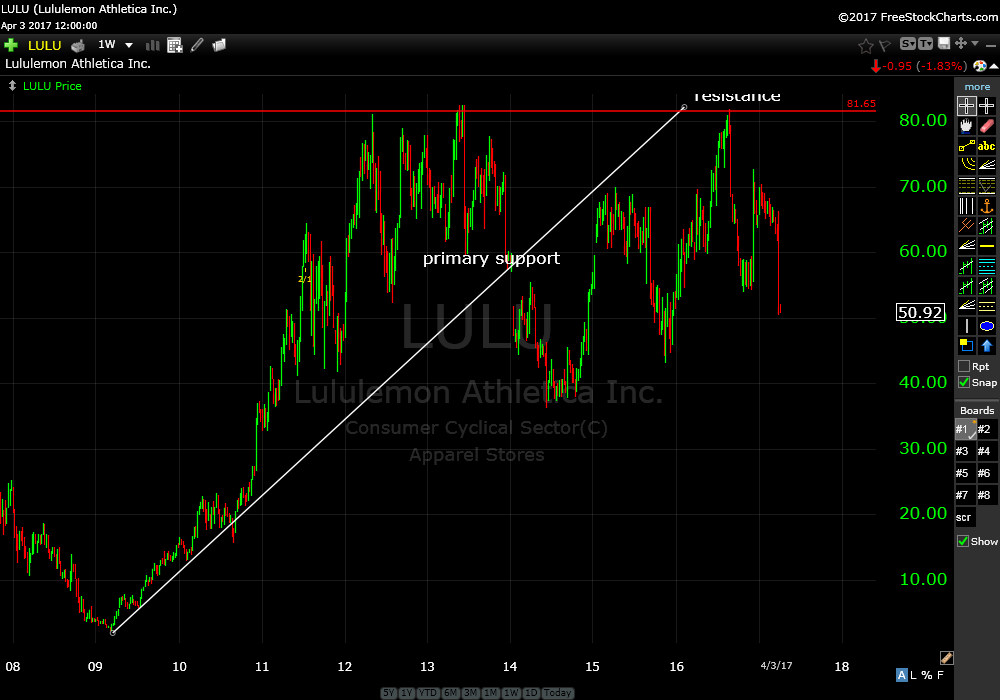The image size is (1000, 700).
Task: Open the dropdown arrow beside the move icon
Action: tap(974, 44)
